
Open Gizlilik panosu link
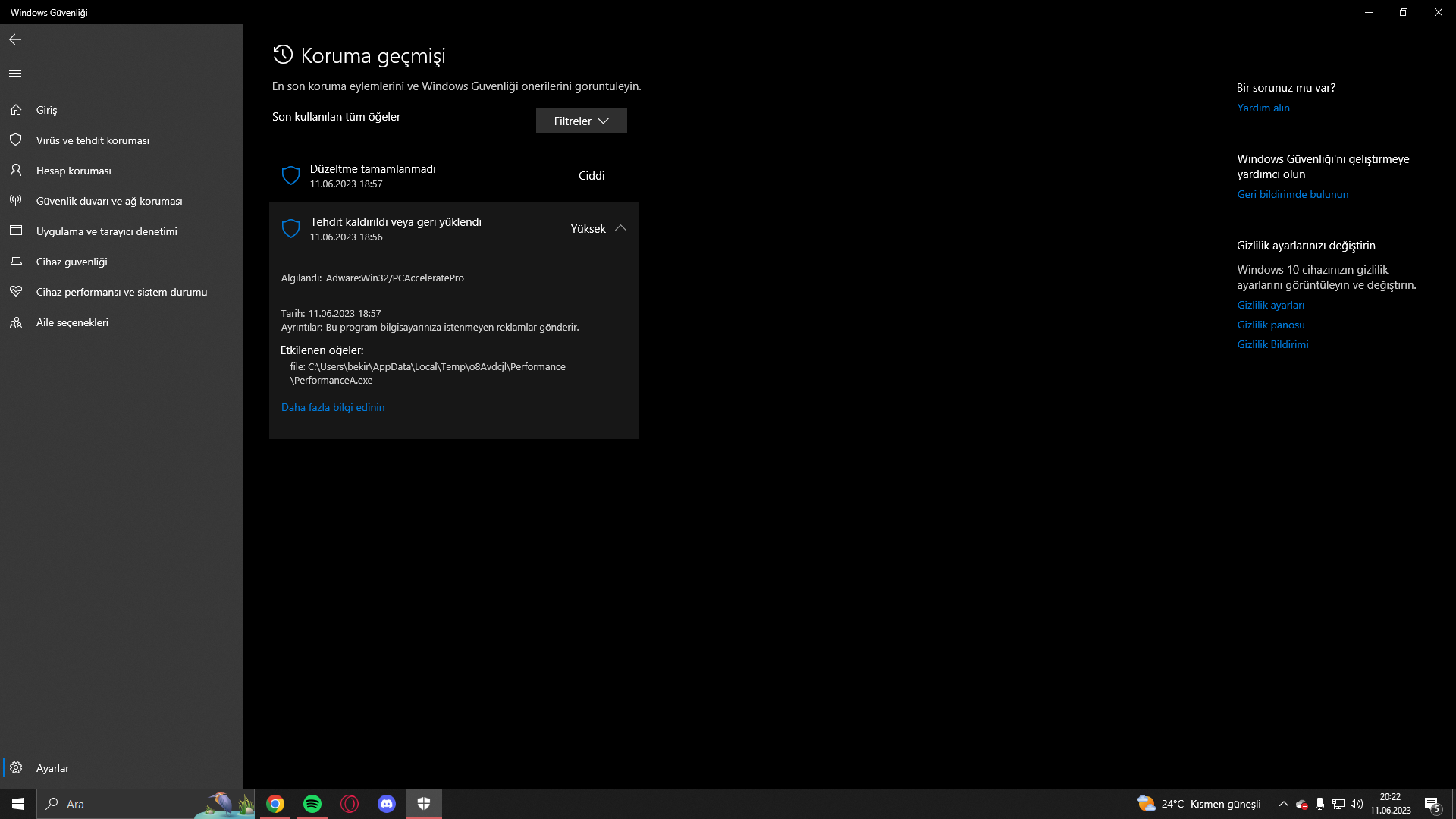point(1270,325)
